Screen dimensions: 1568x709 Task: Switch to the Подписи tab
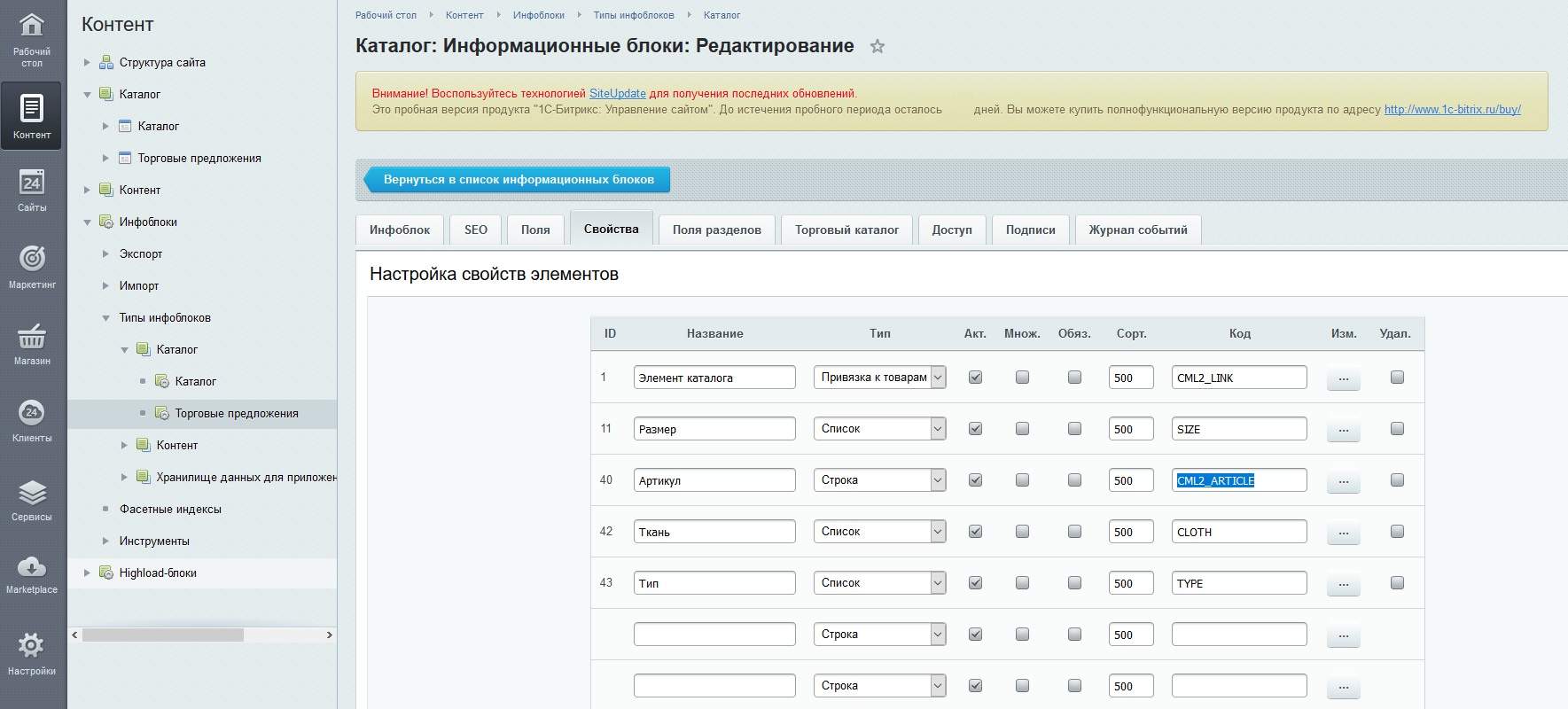click(1031, 230)
